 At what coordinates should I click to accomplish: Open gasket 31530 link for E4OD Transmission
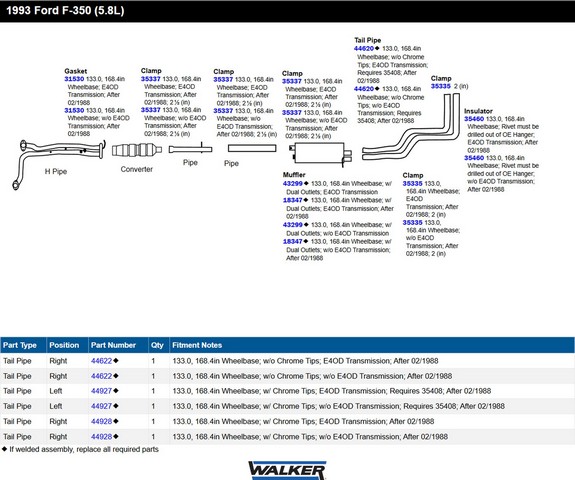(x=74, y=79)
